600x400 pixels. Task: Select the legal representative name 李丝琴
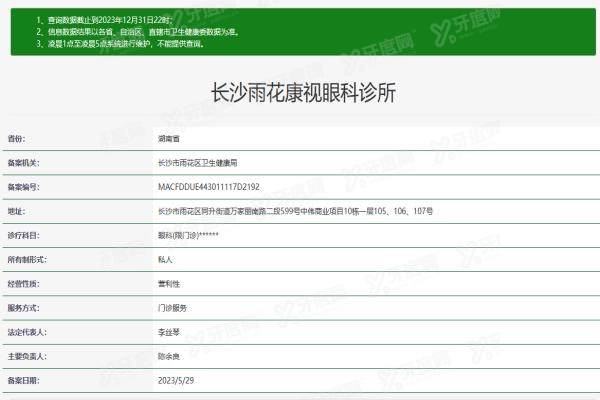coord(169,332)
